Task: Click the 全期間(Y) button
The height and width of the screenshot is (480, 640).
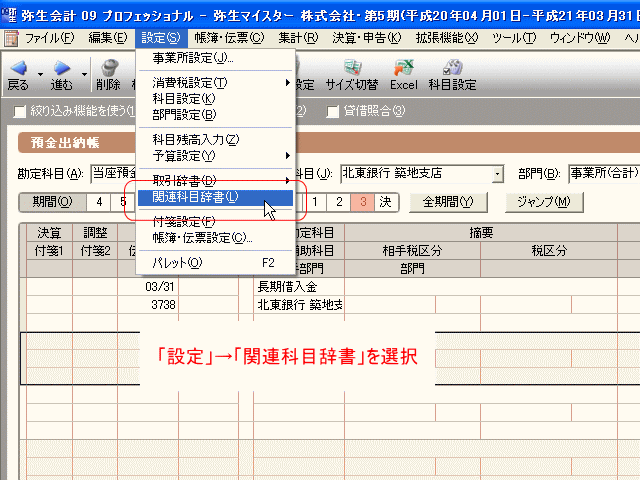Action: point(448,202)
